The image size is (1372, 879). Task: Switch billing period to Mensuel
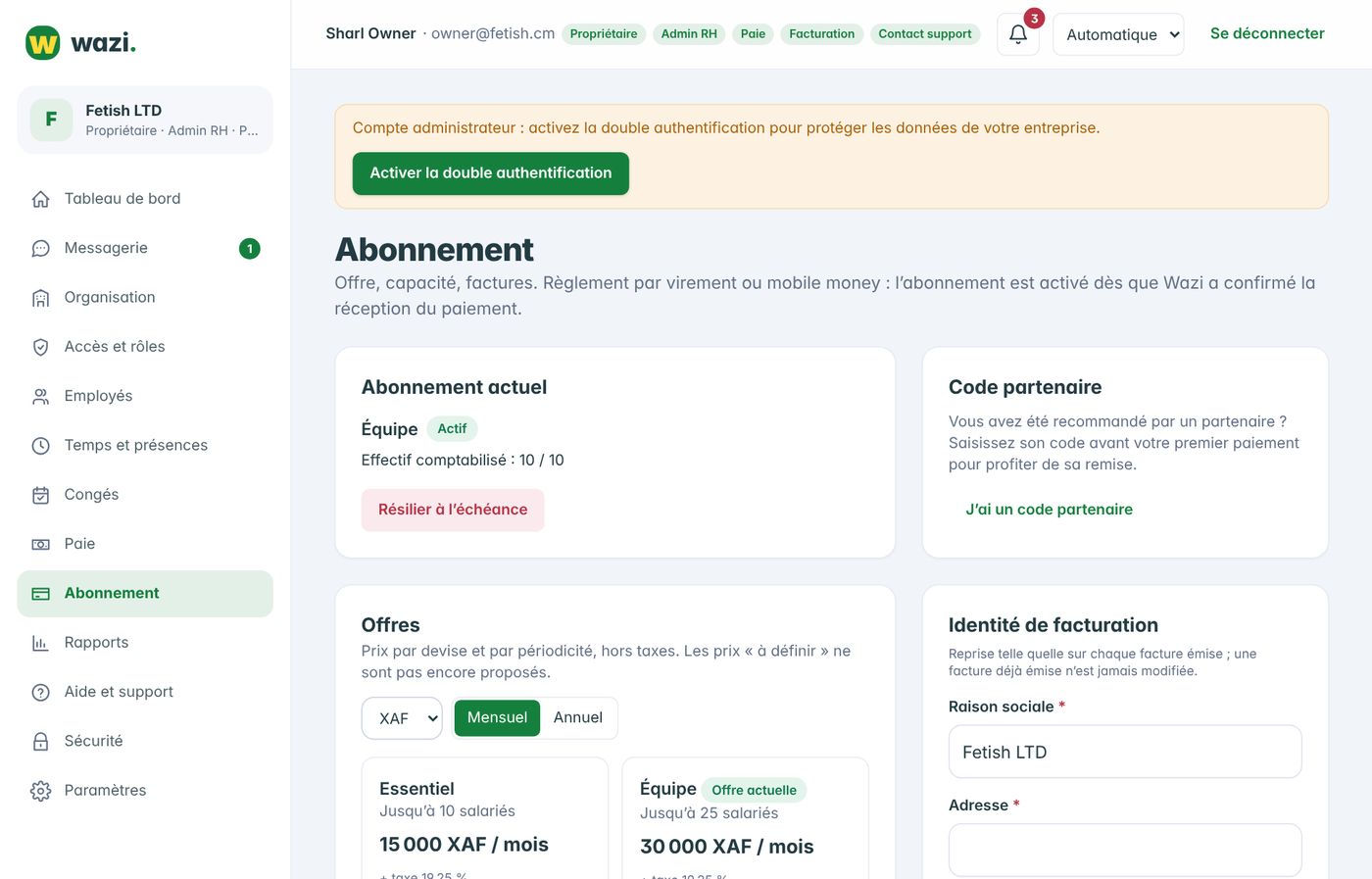(497, 717)
